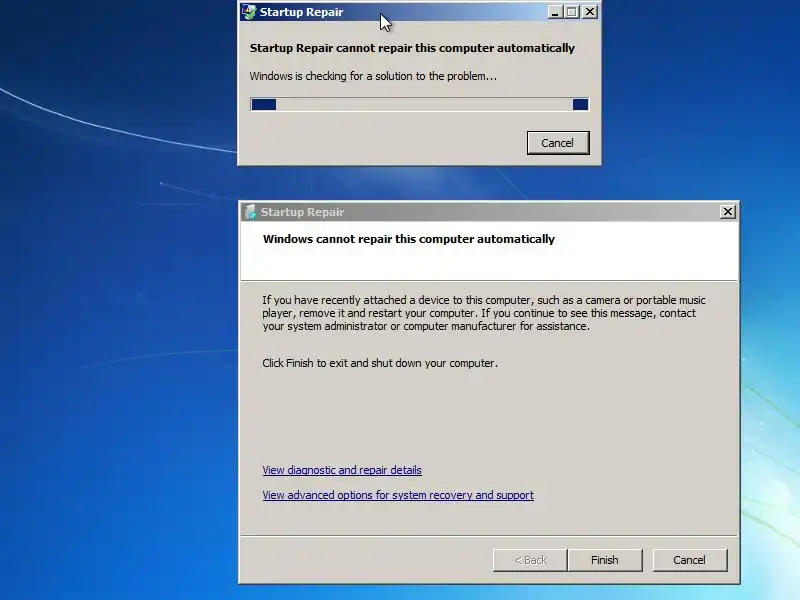Minimize the upper Startup Repair window
Image resolution: width=800 pixels, height=600 pixels.
click(555, 12)
